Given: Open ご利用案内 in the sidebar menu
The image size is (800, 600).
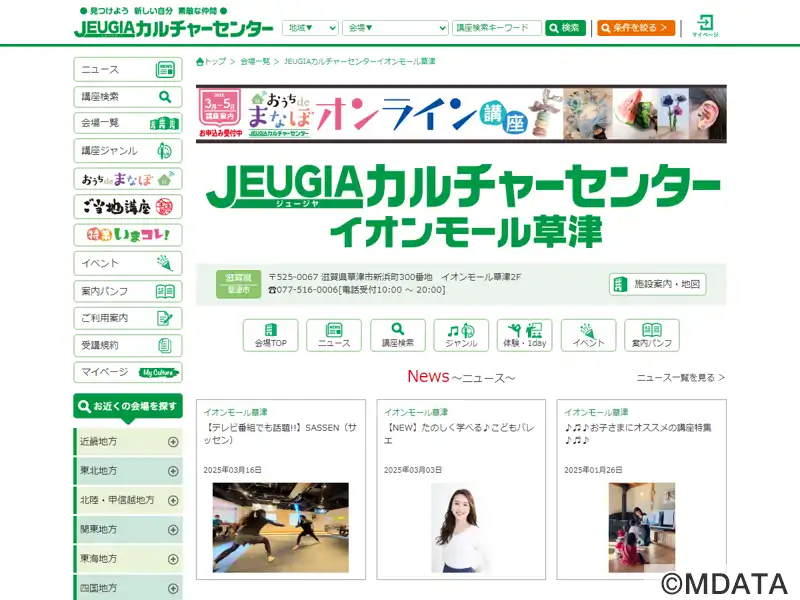Looking at the screenshot, I should point(128,318).
